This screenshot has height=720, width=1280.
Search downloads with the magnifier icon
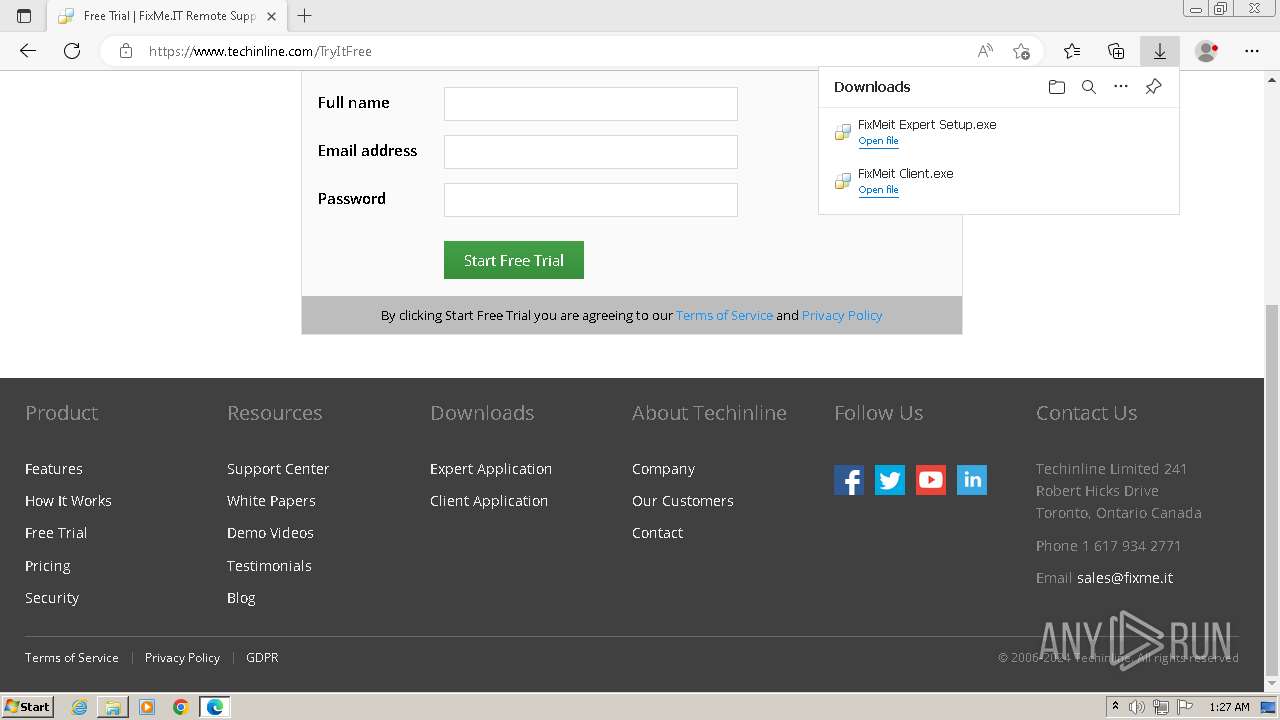[x=1089, y=87]
